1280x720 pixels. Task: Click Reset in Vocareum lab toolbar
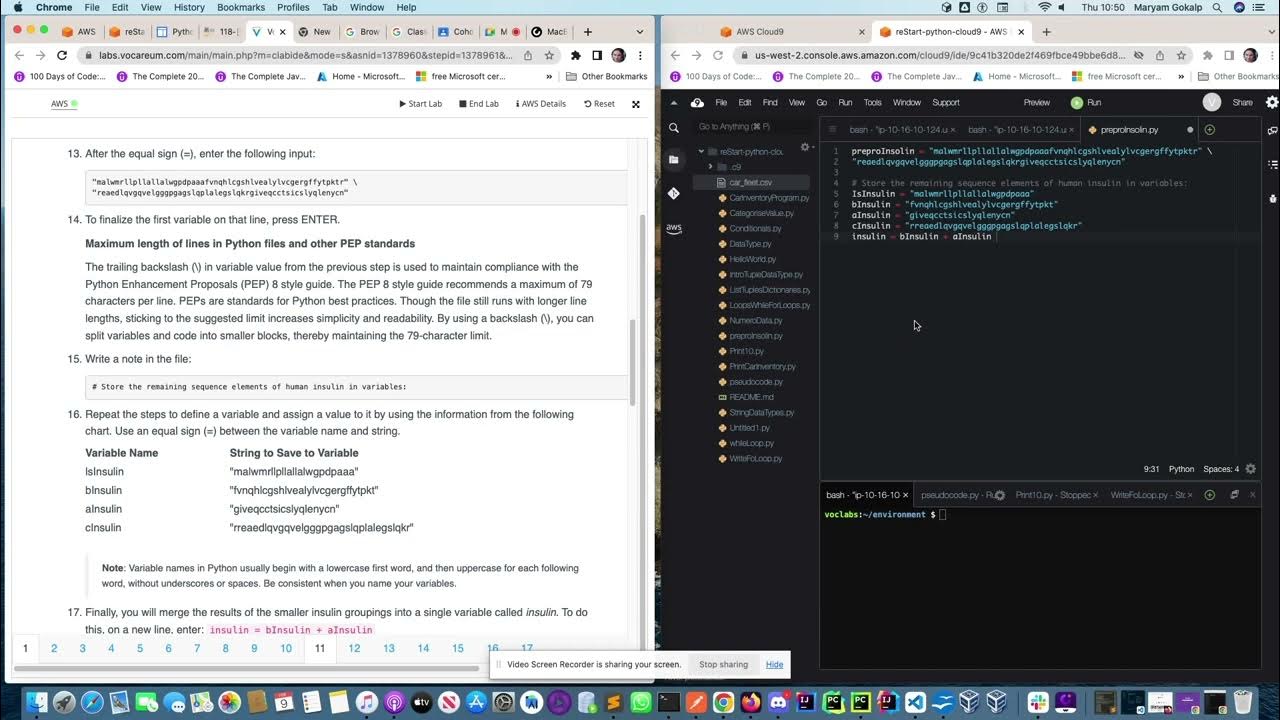(599, 104)
